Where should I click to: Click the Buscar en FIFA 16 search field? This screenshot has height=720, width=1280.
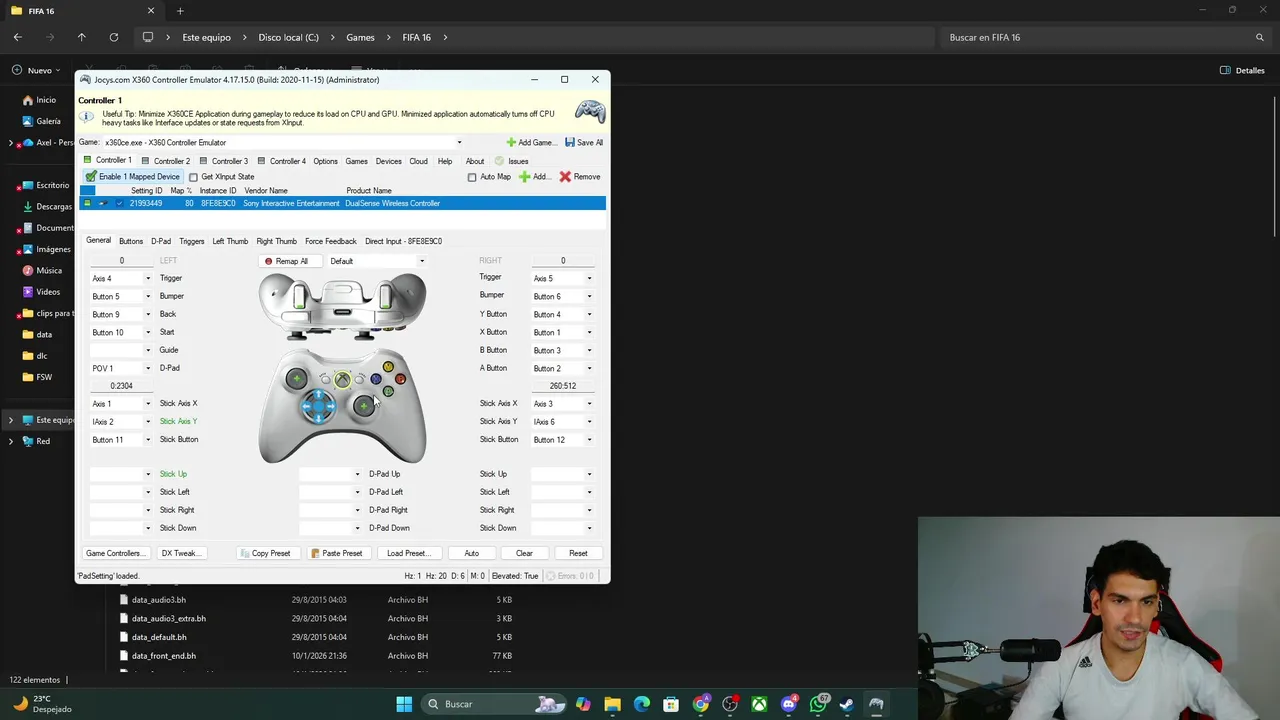pos(1105,37)
